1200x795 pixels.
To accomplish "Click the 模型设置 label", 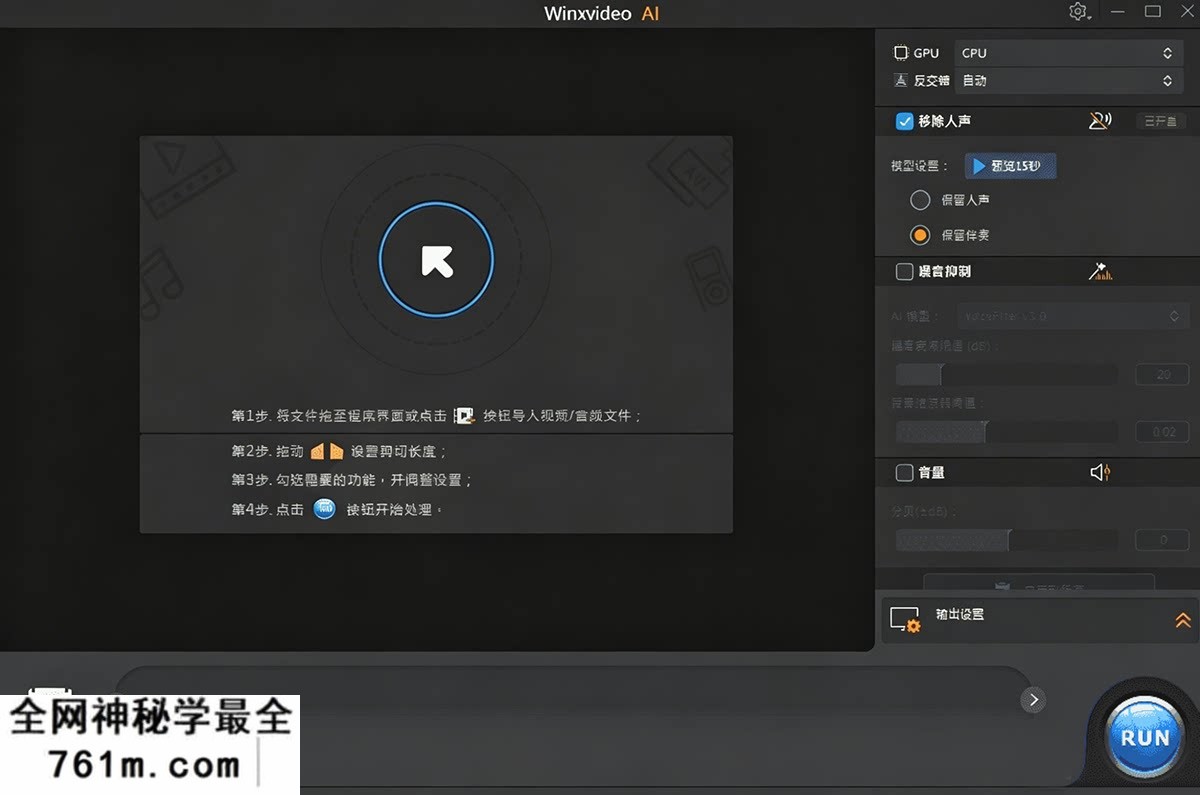I will click(919, 166).
